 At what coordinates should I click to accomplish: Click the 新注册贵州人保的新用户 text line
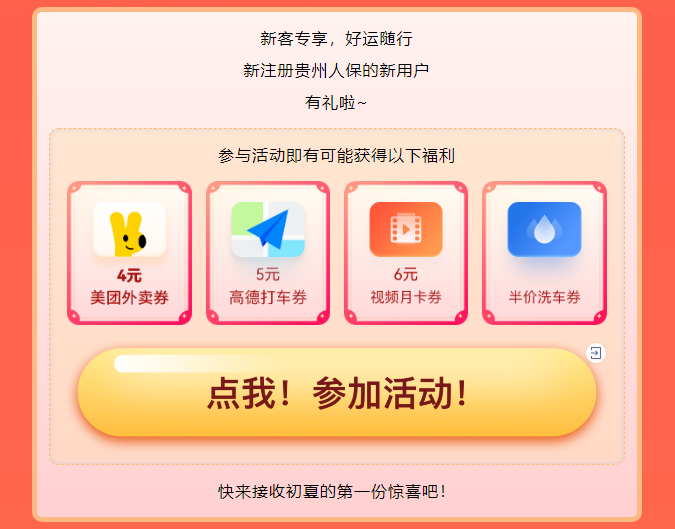pos(336,71)
